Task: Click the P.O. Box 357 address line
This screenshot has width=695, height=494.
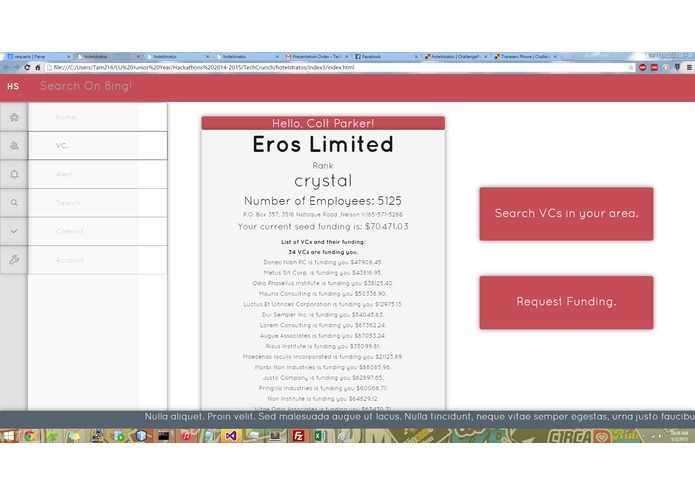Action: (x=323, y=214)
